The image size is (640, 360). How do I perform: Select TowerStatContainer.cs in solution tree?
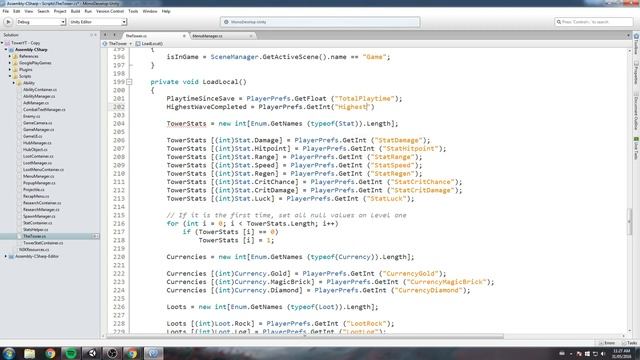(43, 243)
